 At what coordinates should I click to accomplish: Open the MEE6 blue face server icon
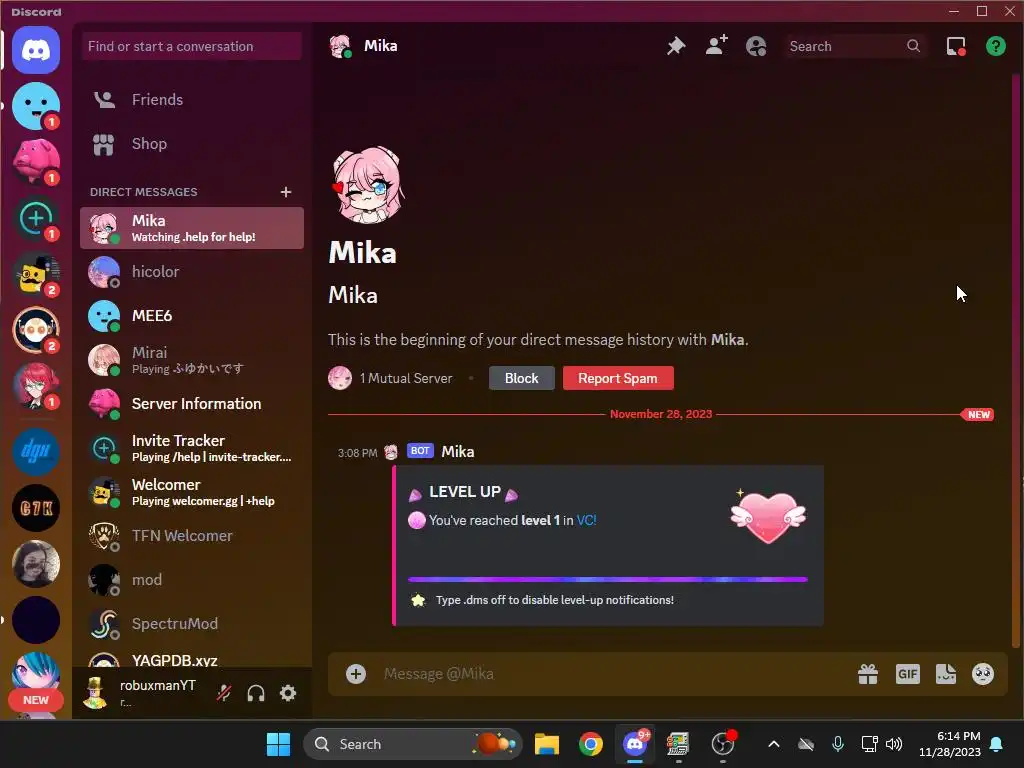[x=36, y=106]
